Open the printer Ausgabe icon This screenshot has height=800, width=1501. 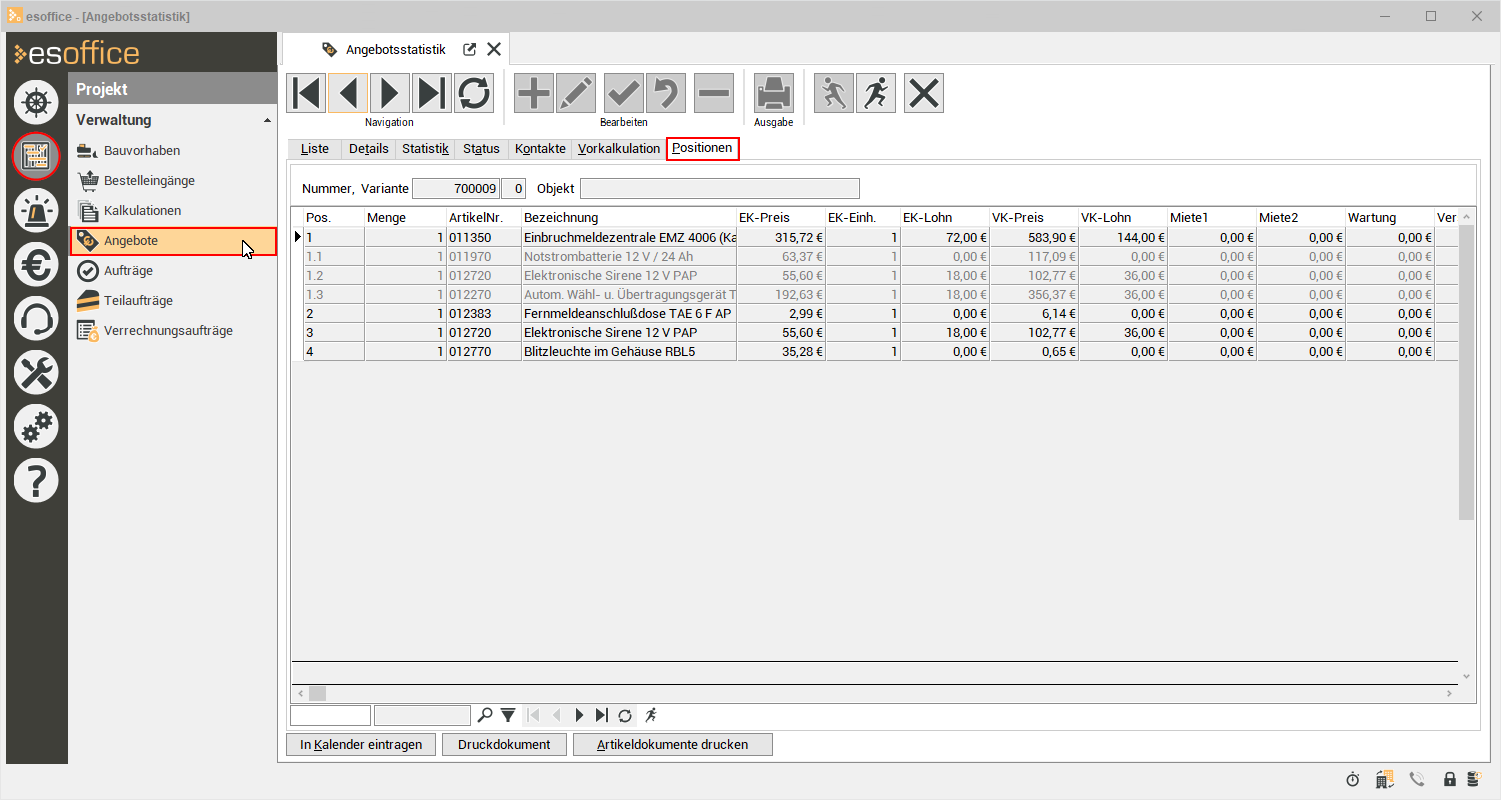click(x=774, y=93)
